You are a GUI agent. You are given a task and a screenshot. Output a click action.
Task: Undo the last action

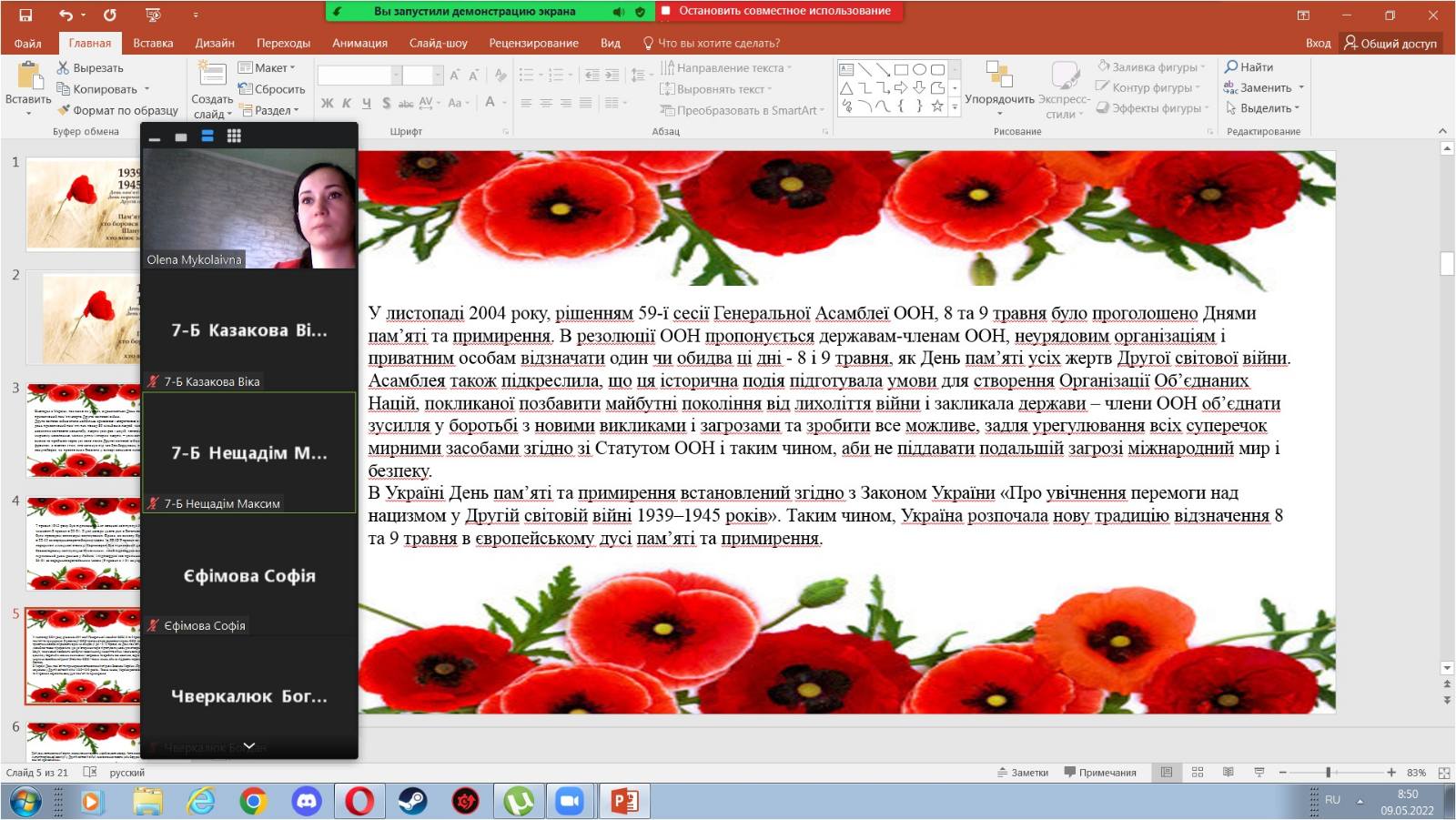66,15
